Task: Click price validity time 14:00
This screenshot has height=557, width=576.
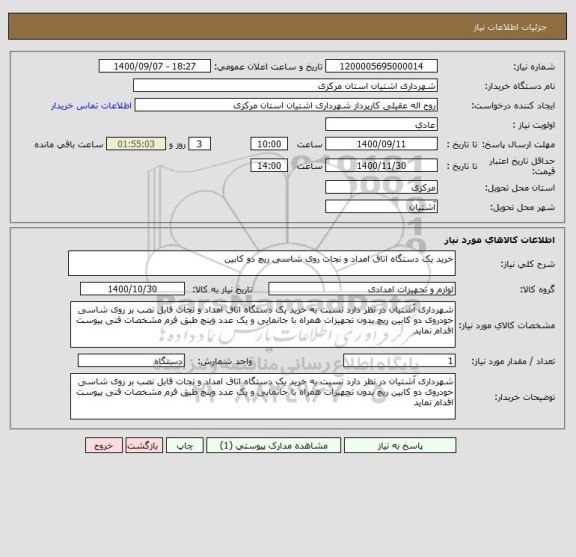Action: pos(269,166)
